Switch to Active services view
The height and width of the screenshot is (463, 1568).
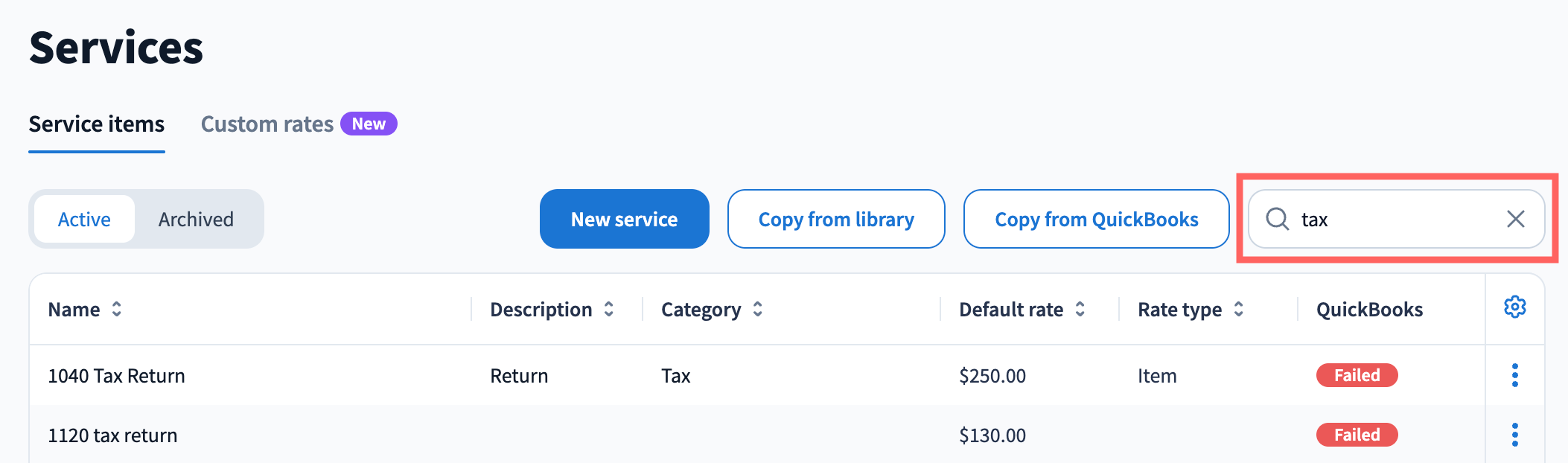84,219
